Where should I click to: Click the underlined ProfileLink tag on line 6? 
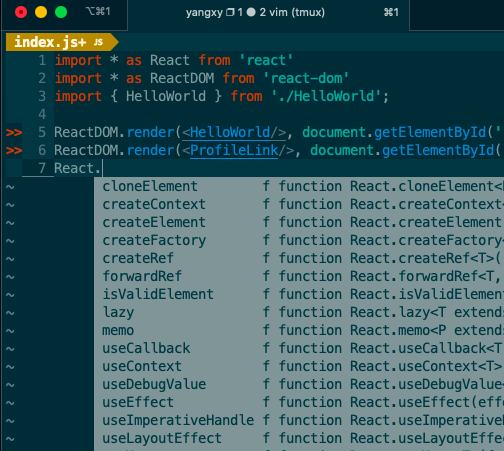tap(234, 150)
